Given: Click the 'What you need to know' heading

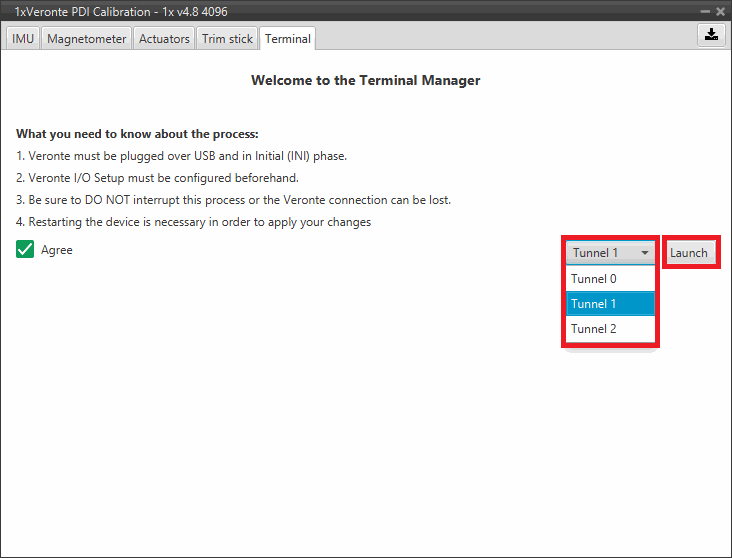Looking at the screenshot, I should pyautogui.click(x=138, y=134).
